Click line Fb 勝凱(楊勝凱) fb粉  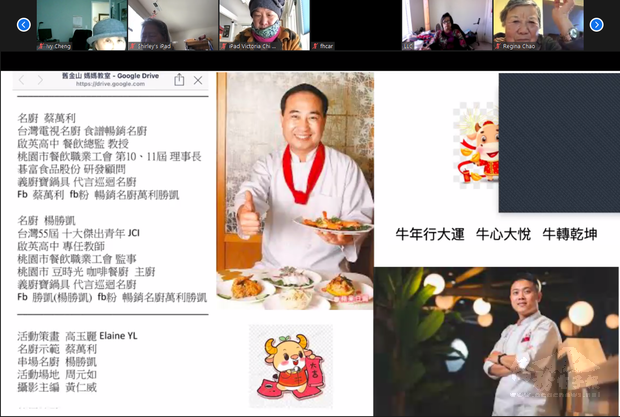pos(112,297)
